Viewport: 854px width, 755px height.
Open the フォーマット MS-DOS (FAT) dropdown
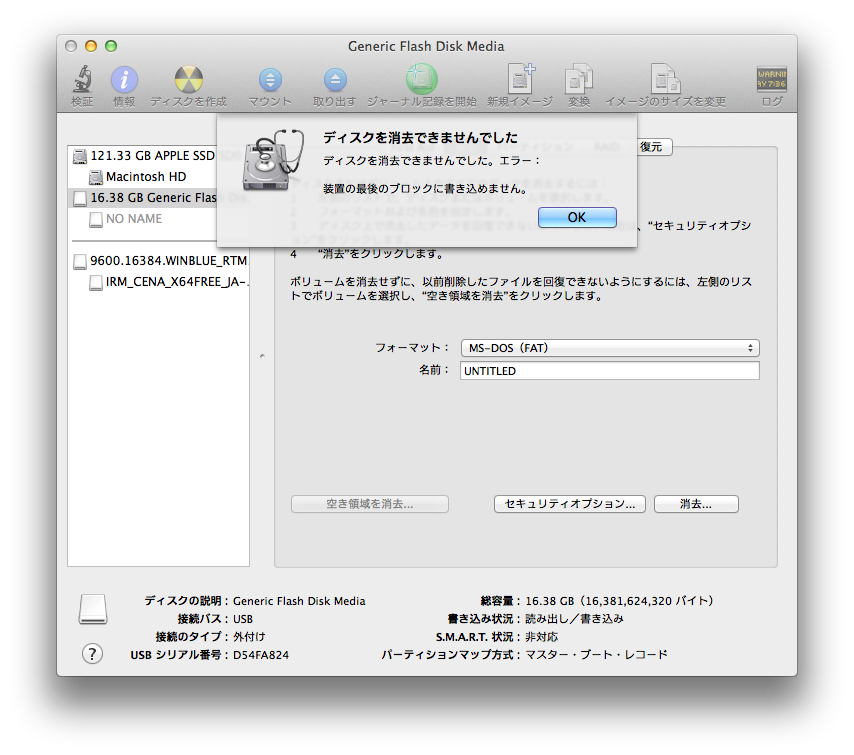point(609,348)
